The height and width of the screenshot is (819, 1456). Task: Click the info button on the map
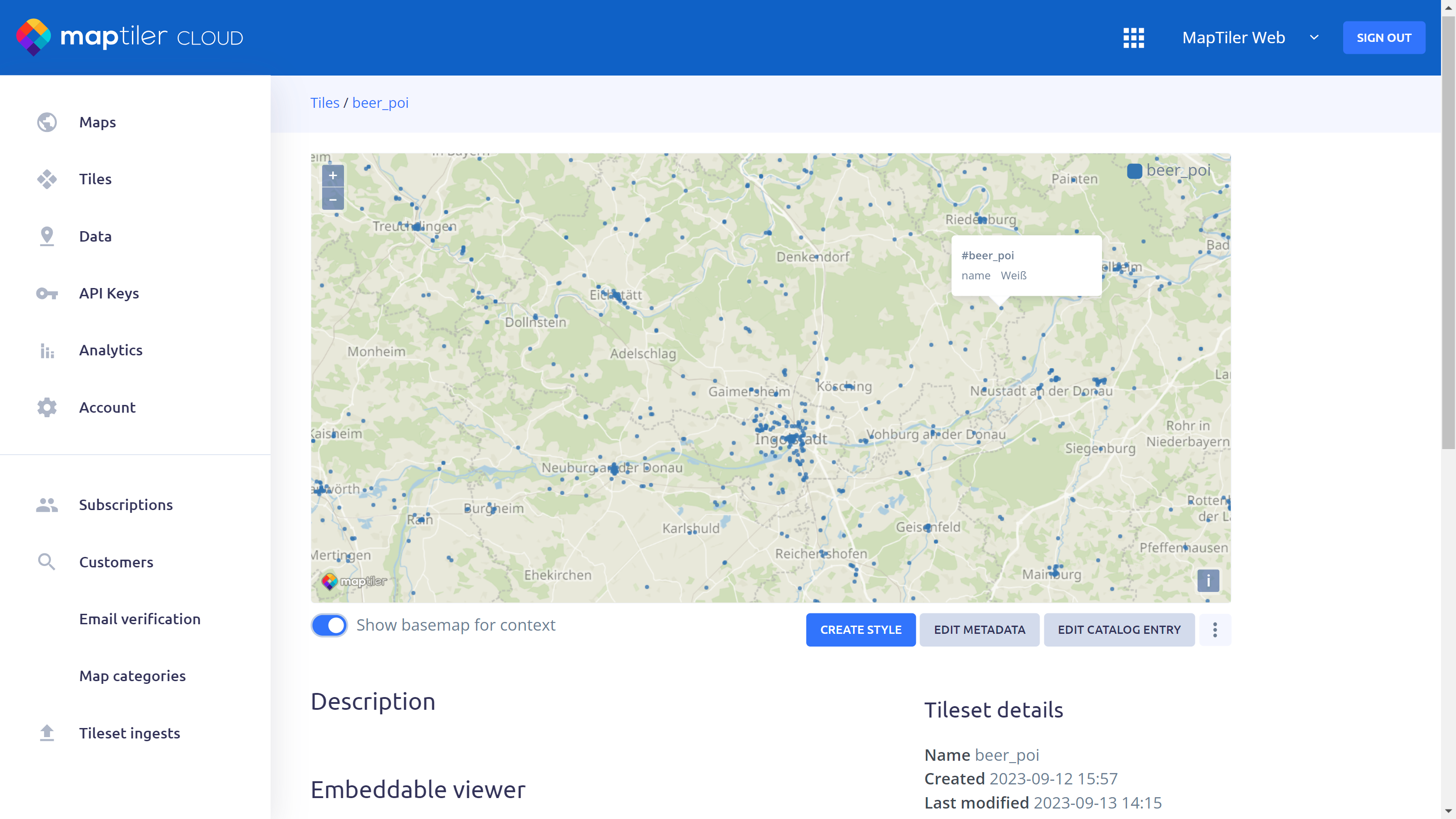1209,580
